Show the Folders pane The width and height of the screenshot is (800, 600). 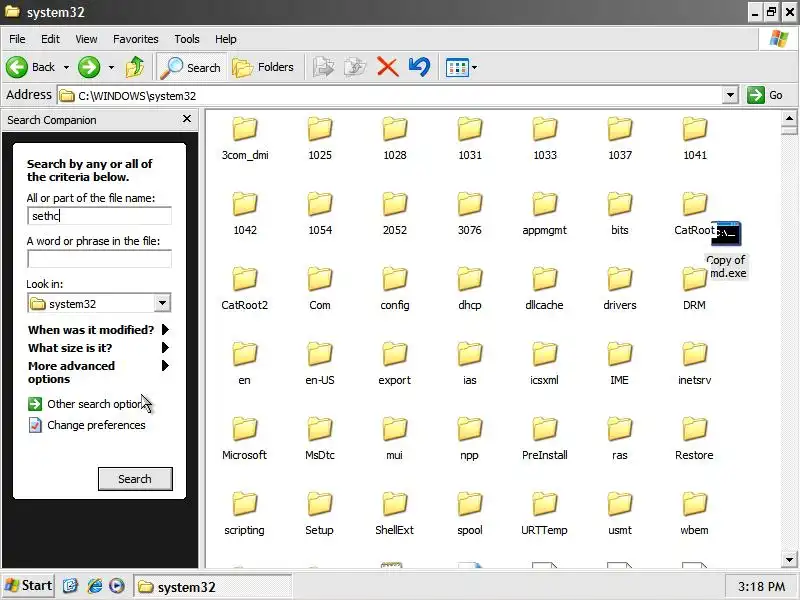[x=263, y=67]
